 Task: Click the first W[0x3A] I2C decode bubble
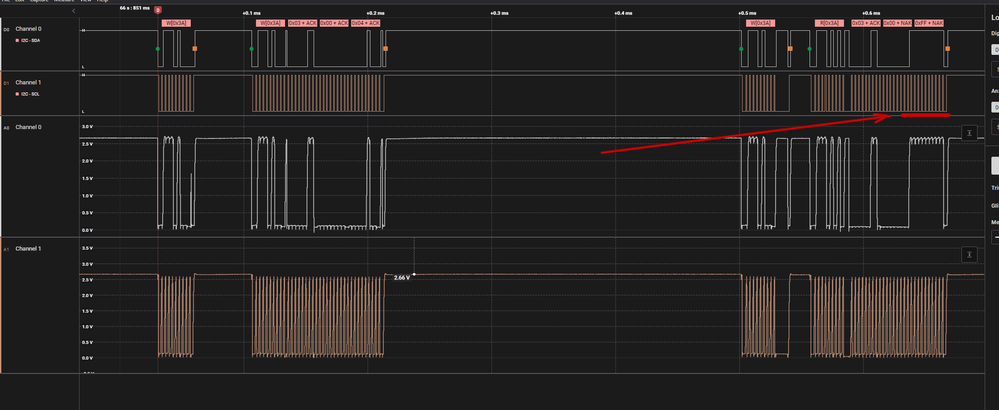(176, 23)
